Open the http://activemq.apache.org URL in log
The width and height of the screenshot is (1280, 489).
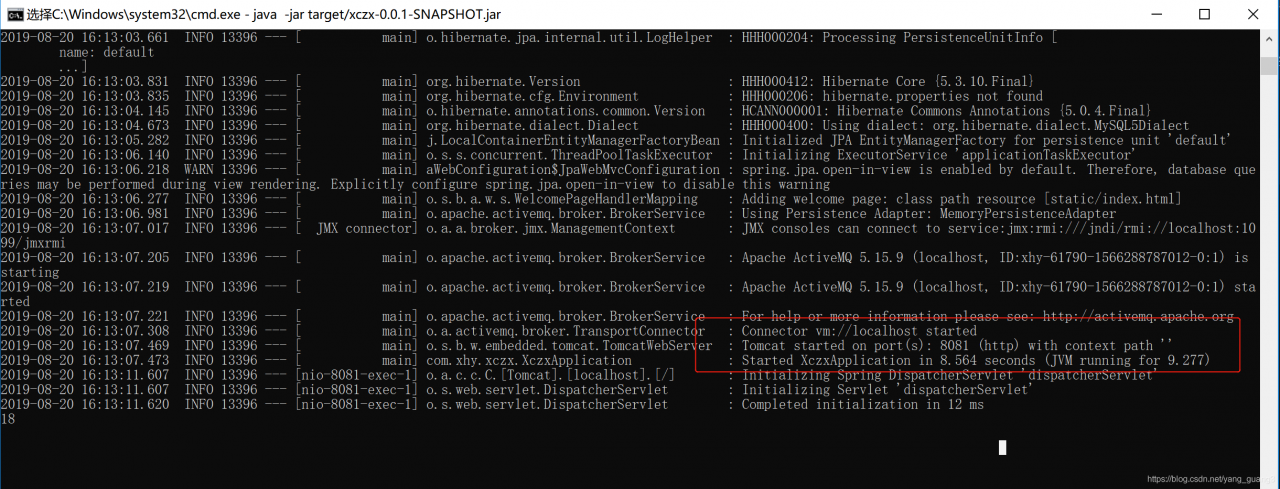tap(1138, 316)
